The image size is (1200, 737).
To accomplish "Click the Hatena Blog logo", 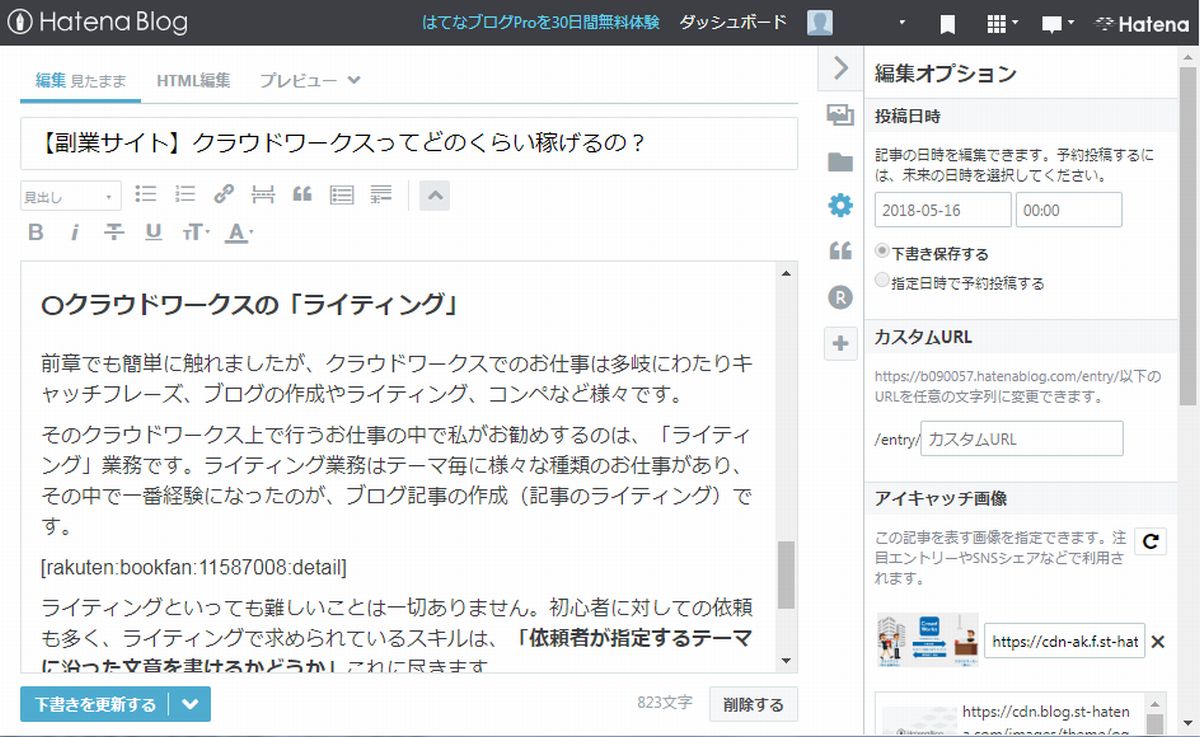I will coord(97,22).
